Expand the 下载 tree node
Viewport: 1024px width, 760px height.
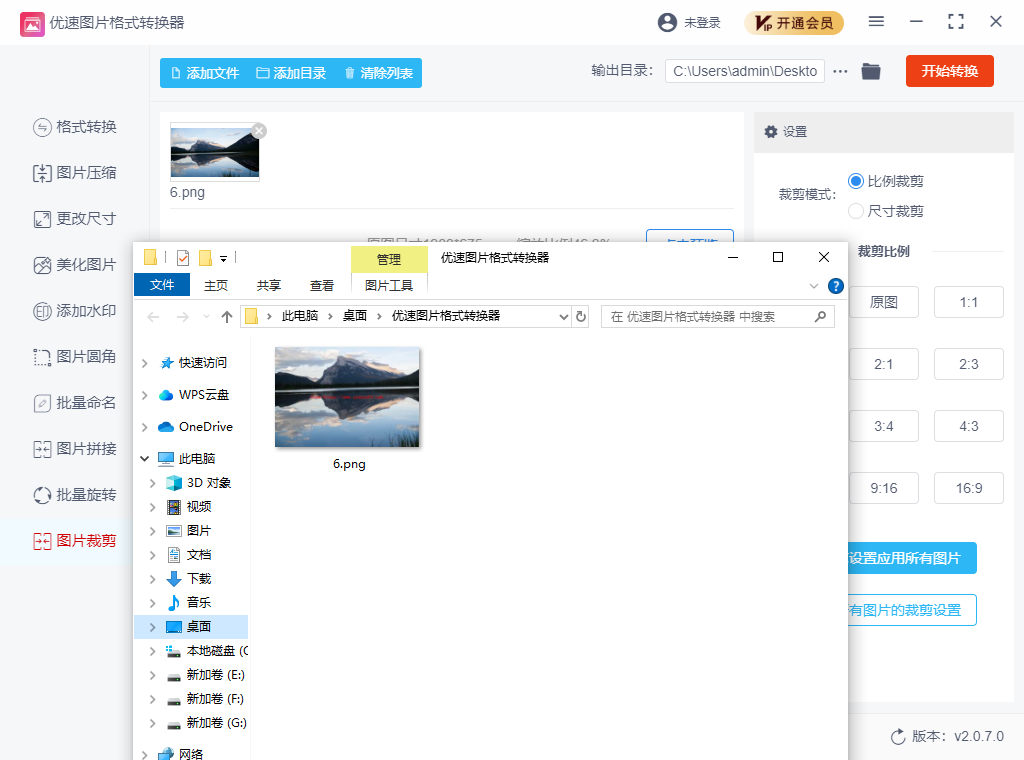coord(152,579)
